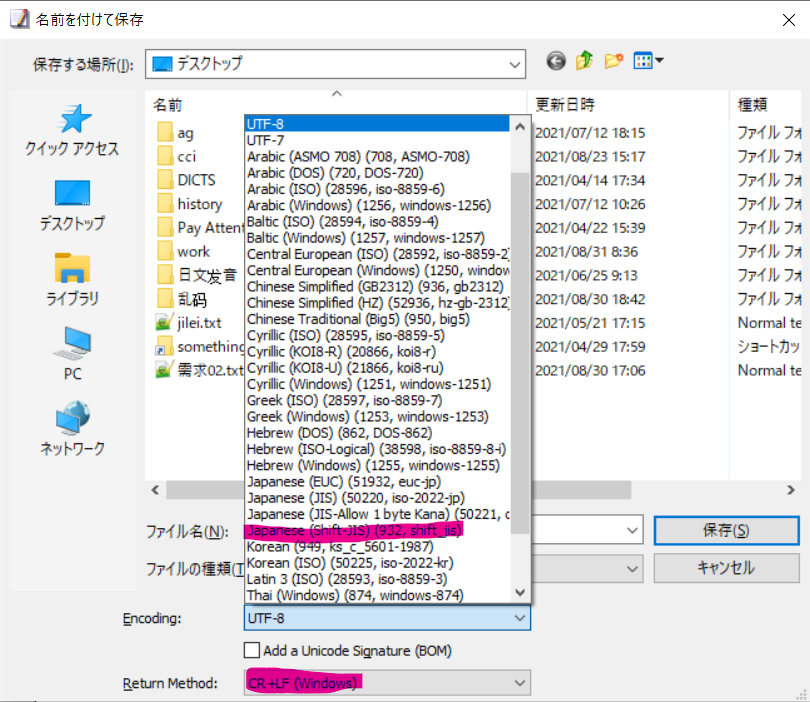Create a new folder with the new folder icon
This screenshot has height=702, width=810.
[612, 61]
